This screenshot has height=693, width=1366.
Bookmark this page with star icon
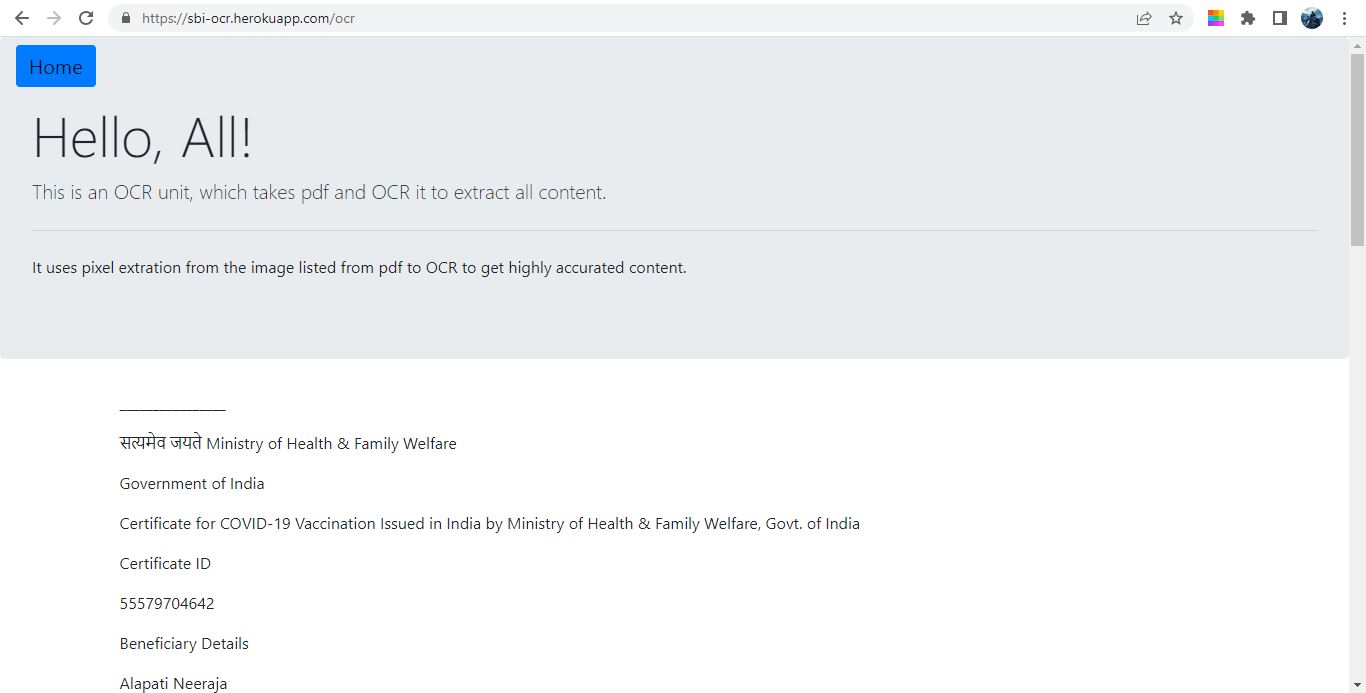(1176, 18)
